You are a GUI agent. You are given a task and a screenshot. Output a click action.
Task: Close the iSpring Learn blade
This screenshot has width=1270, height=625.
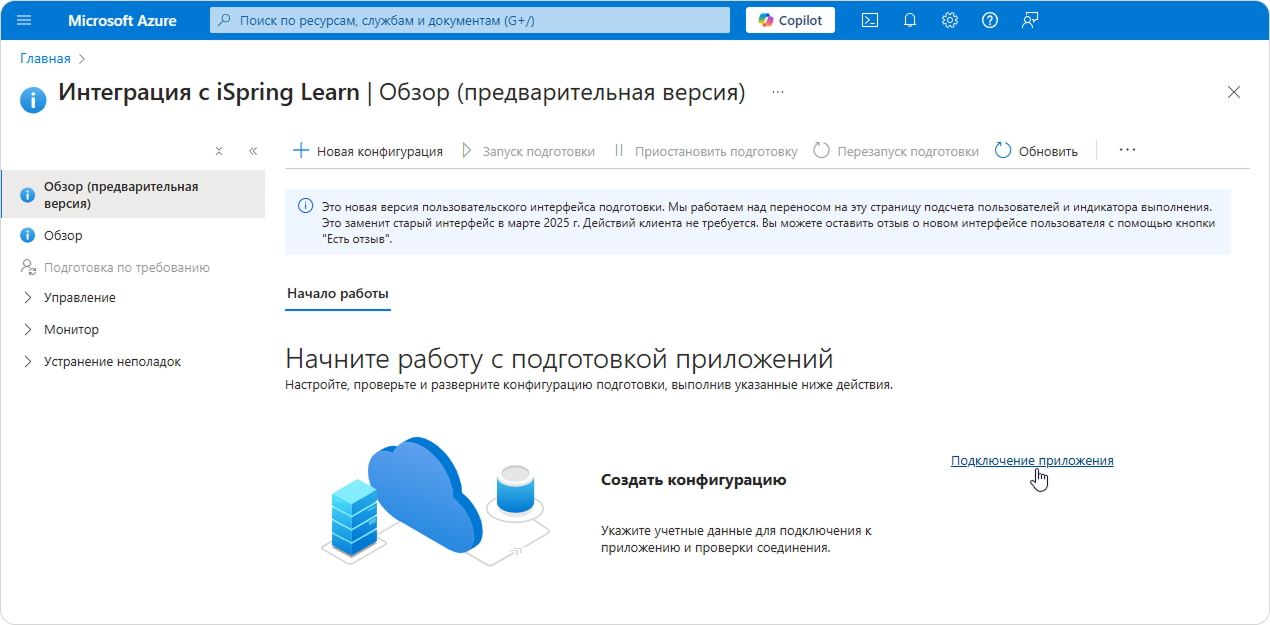click(1234, 92)
